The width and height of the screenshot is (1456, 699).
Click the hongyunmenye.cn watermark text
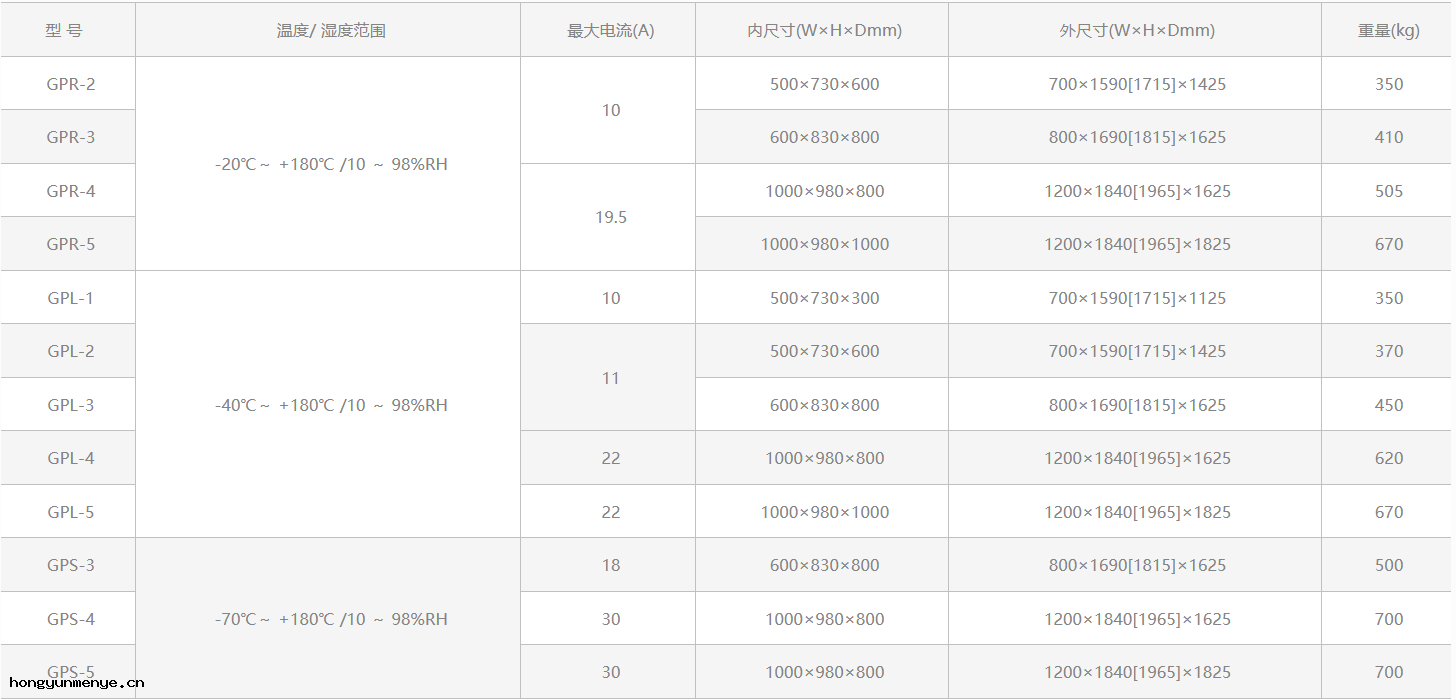coord(77,684)
